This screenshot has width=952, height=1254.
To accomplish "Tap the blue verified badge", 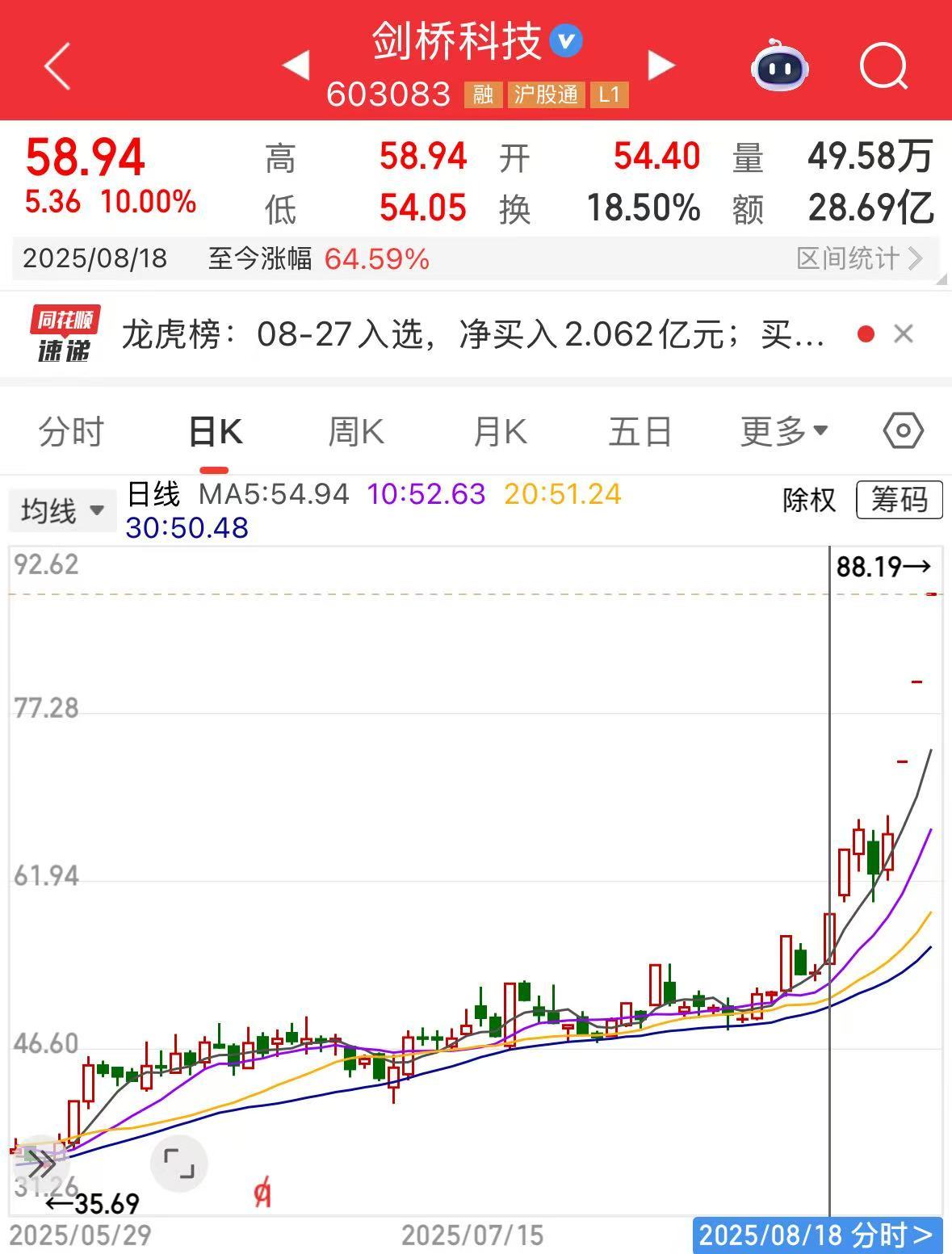I will [566, 40].
